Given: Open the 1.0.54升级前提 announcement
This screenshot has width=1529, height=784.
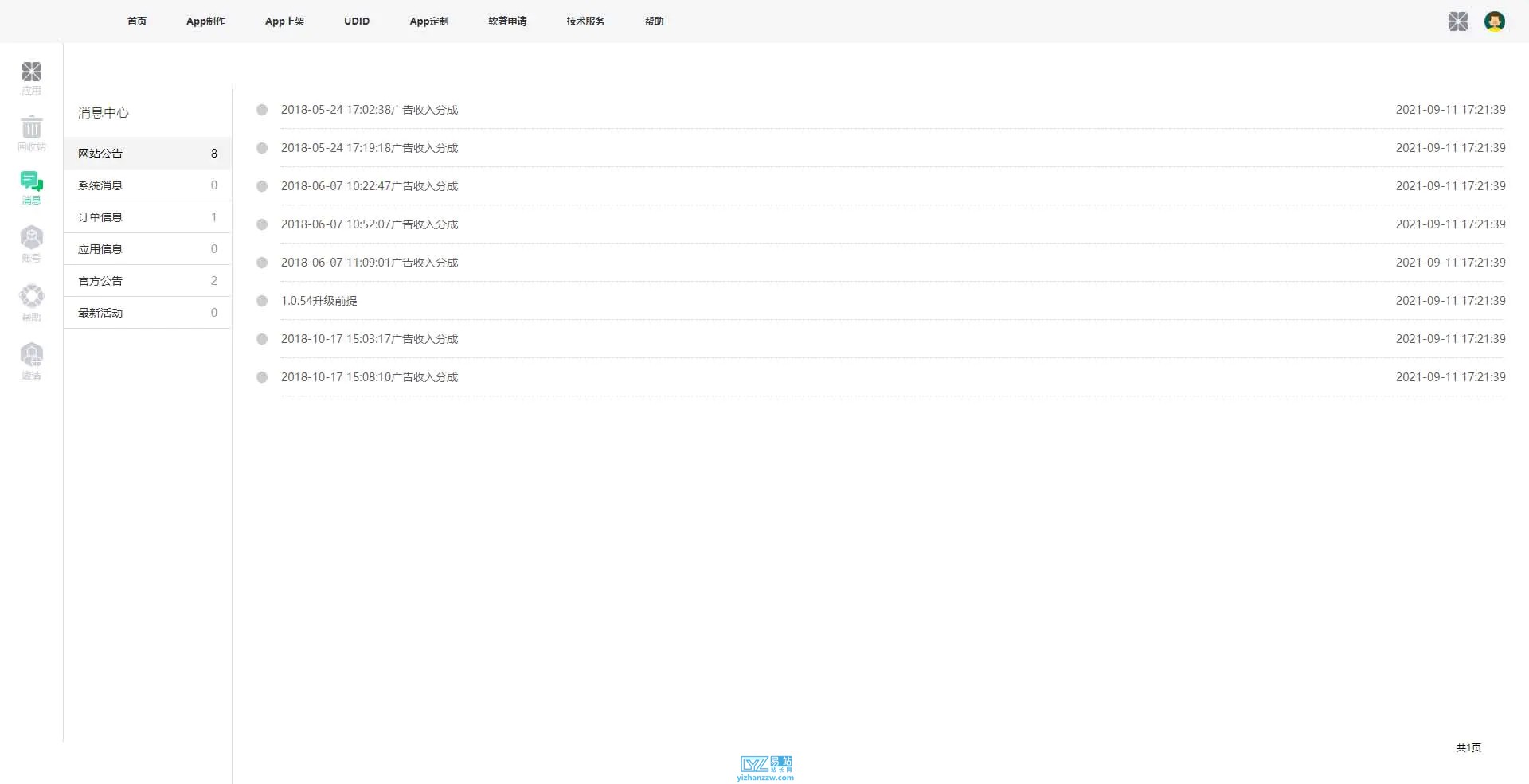Looking at the screenshot, I should pos(319,301).
